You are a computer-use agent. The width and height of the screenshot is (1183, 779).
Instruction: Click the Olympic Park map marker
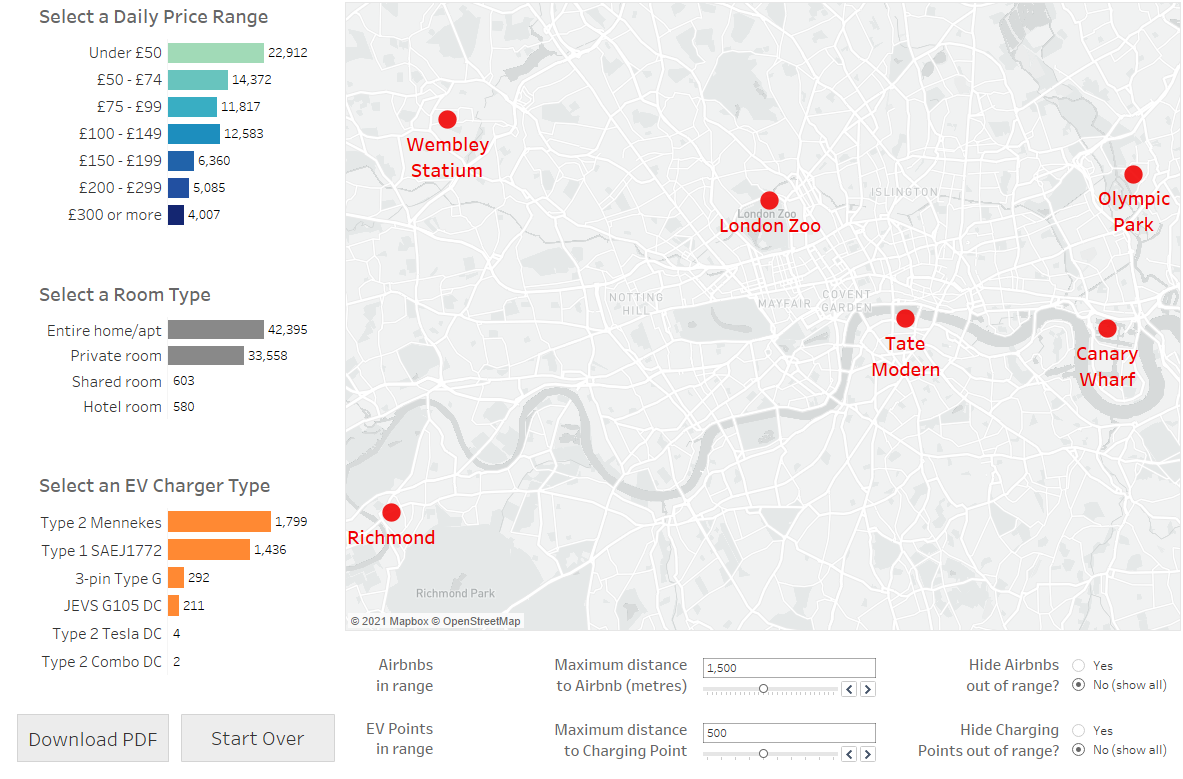point(1133,175)
